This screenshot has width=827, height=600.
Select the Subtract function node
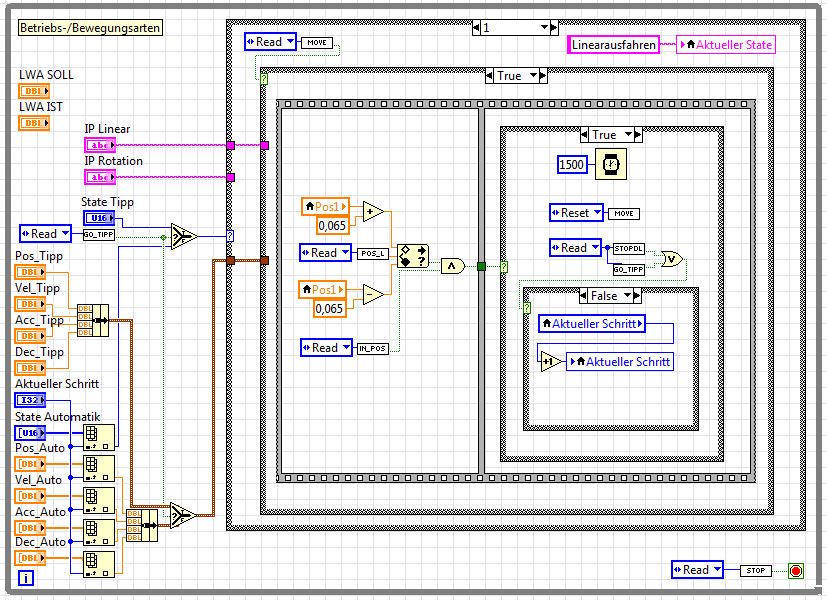[373, 295]
